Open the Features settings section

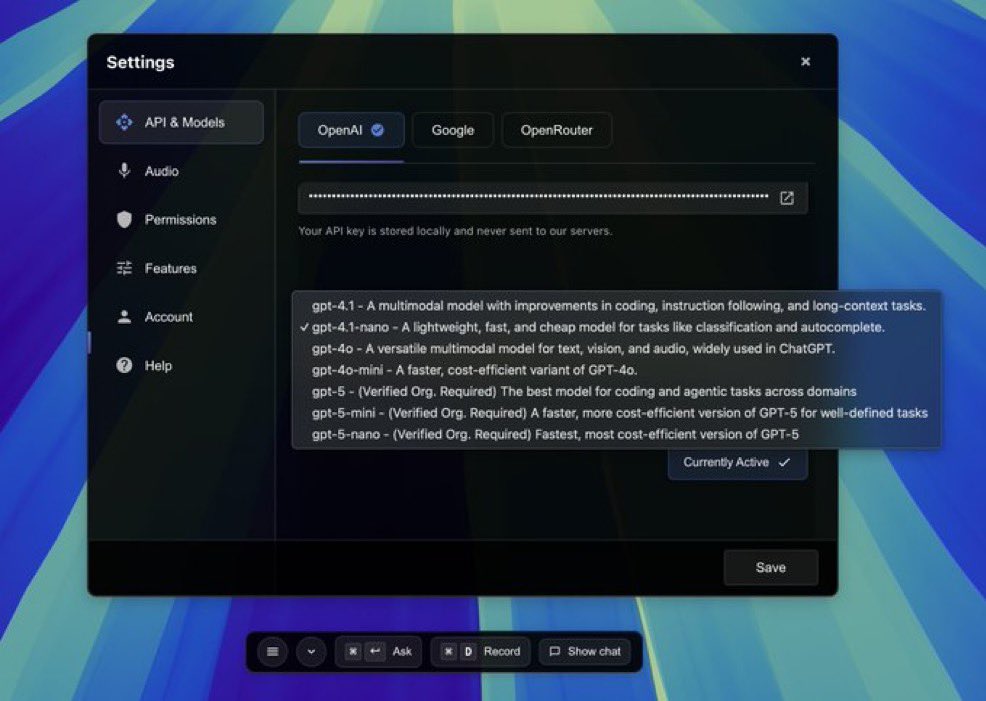(x=181, y=268)
